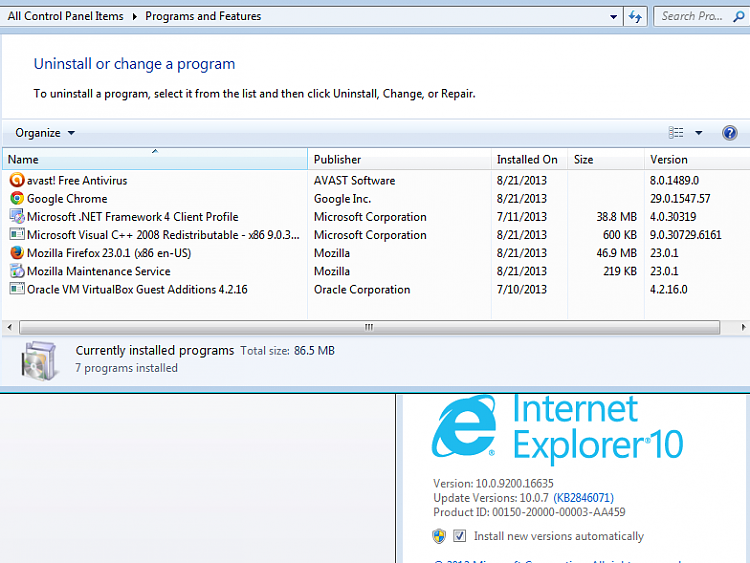Click Programs and Features breadcrumb
Image resolution: width=750 pixels, height=563 pixels.
(x=203, y=16)
